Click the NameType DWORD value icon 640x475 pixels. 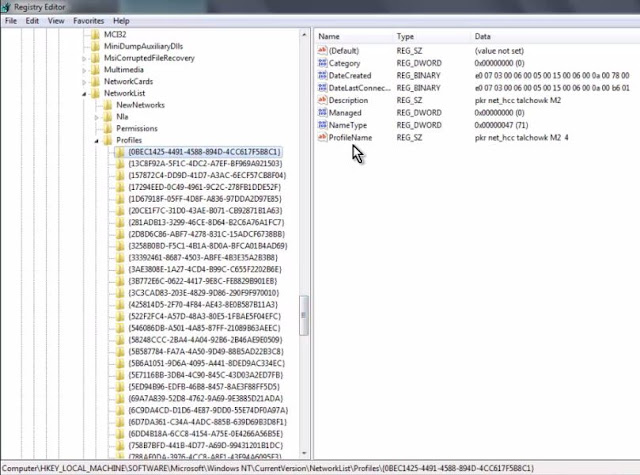[x=322, y=125]
